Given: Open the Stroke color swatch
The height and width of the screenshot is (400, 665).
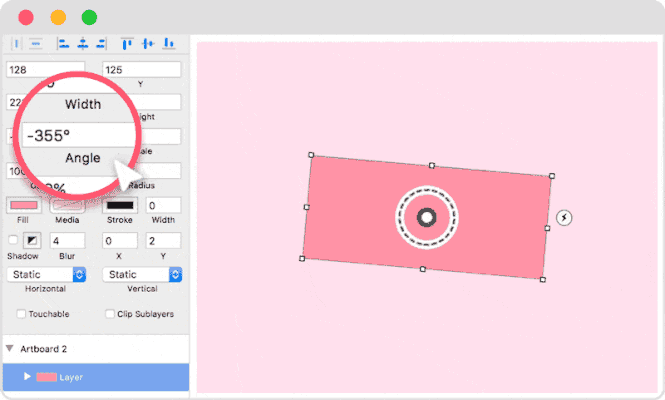Looking at the screenshot, I should (120, 205).
